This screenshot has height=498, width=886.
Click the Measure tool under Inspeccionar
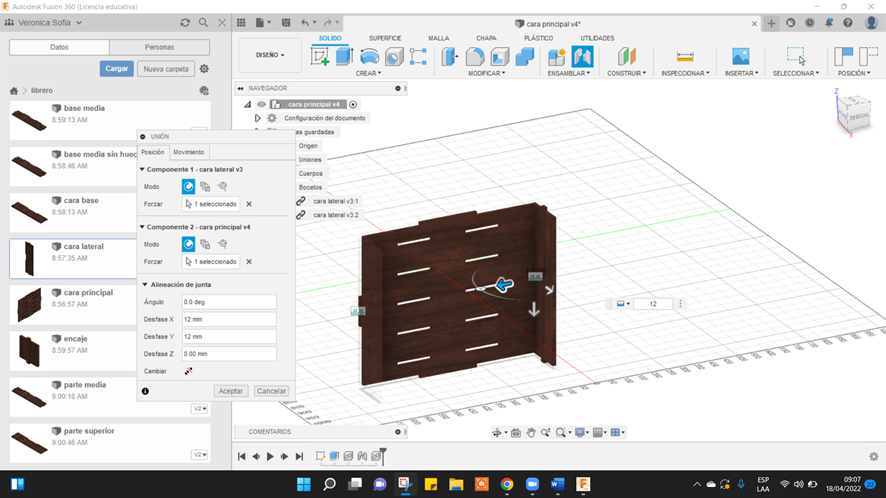(685, 57)
